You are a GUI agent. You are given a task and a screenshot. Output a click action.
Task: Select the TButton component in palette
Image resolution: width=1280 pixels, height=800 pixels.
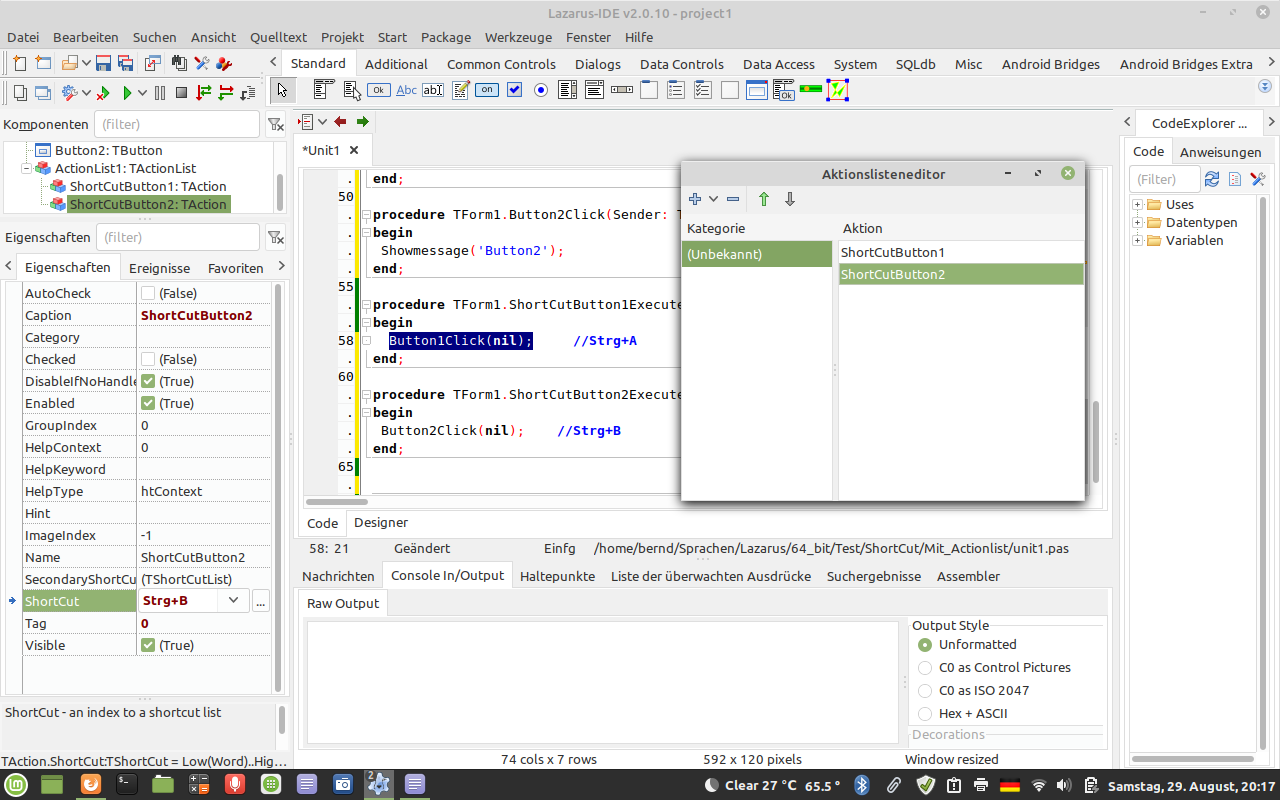[x=379, y=90]
